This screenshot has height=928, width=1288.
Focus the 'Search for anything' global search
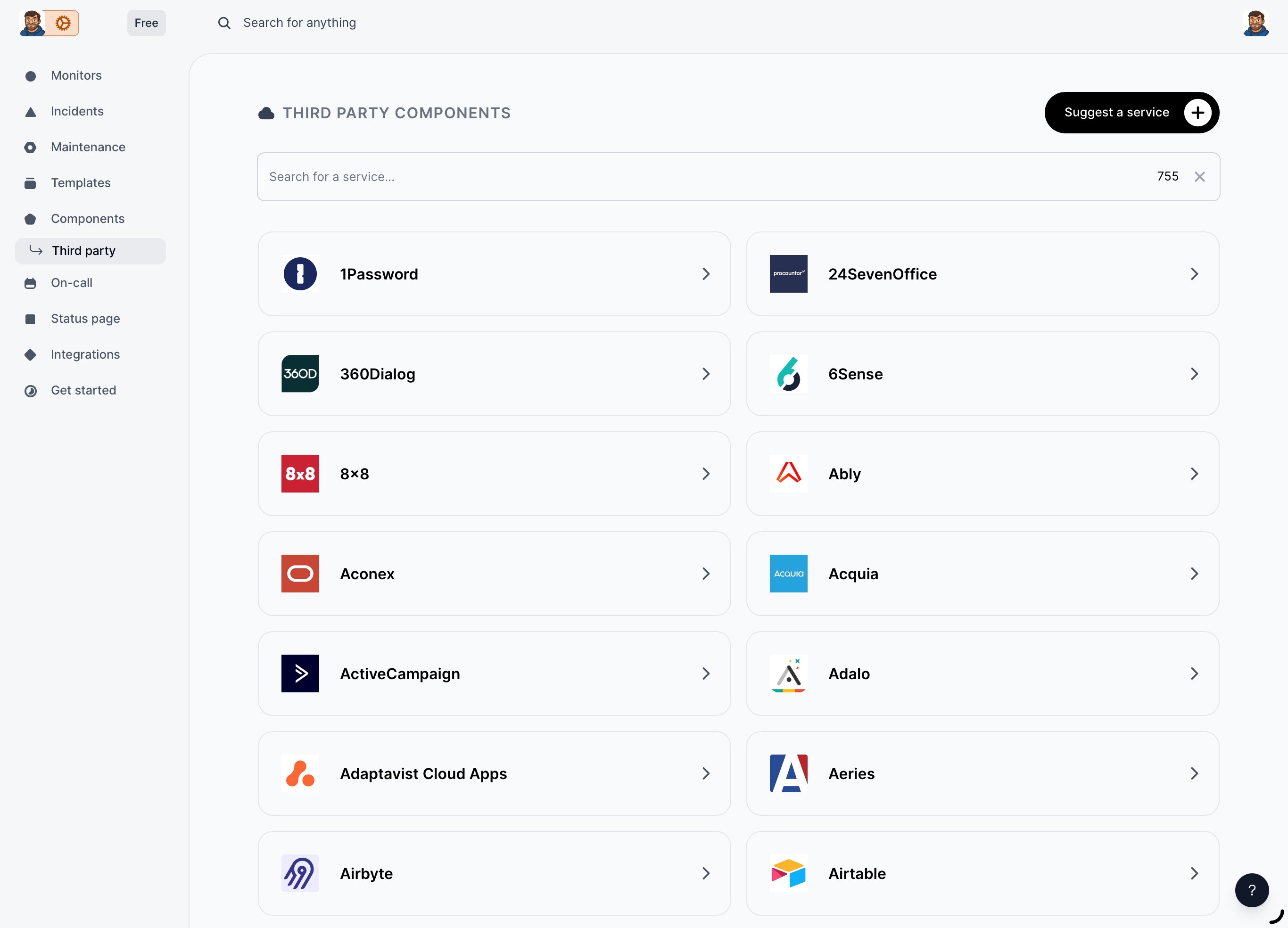(x=299, y=23)
